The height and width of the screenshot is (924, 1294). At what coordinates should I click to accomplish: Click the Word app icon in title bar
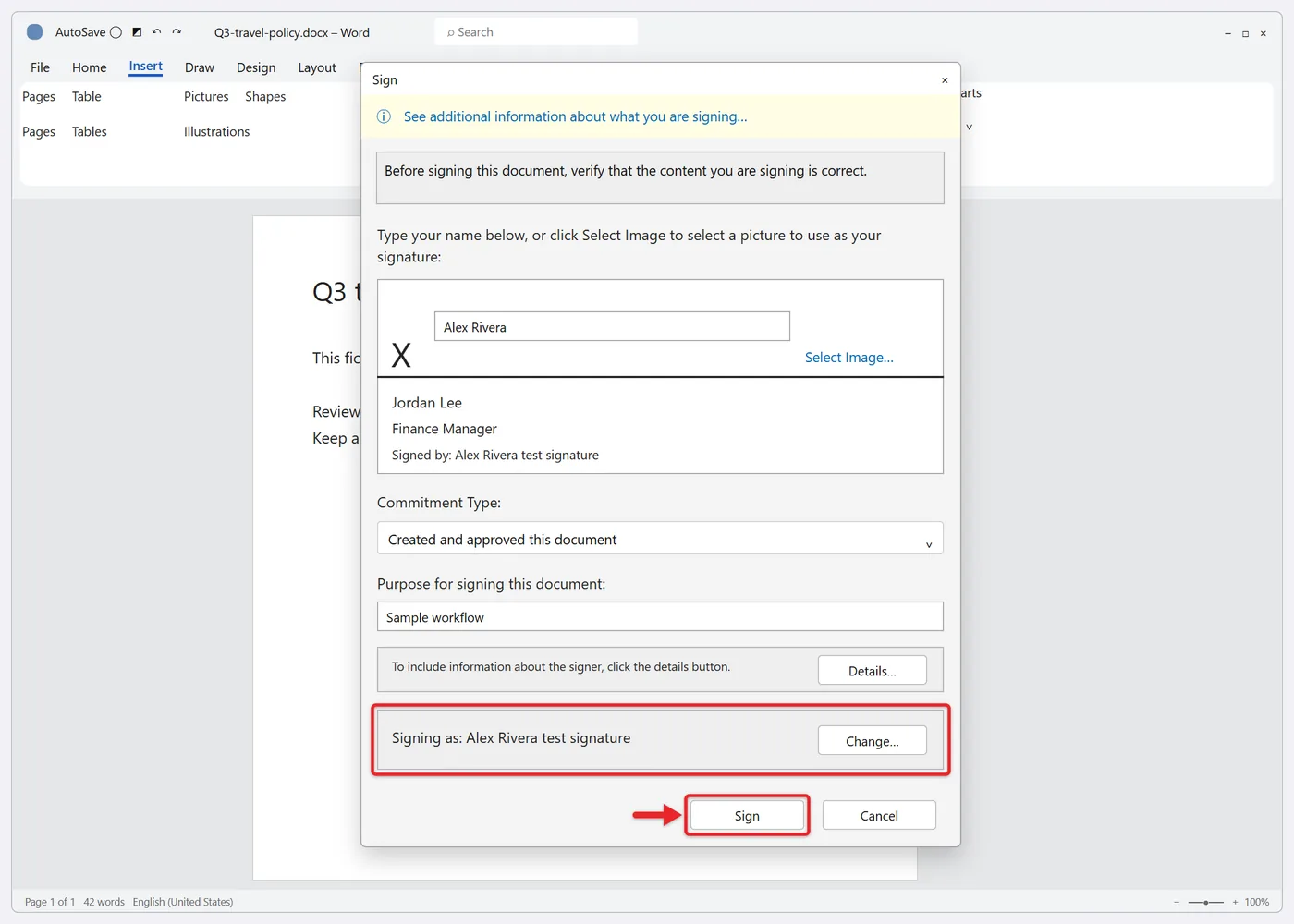tap(34, 32)
